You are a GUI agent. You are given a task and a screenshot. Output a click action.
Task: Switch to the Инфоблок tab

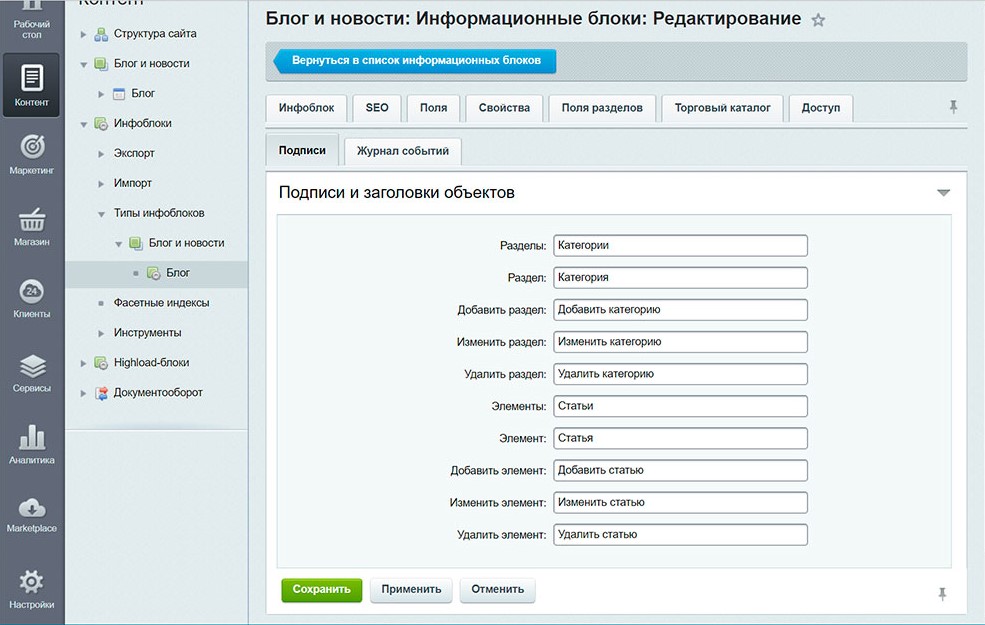pyautogui.click(x=306, y=108)
